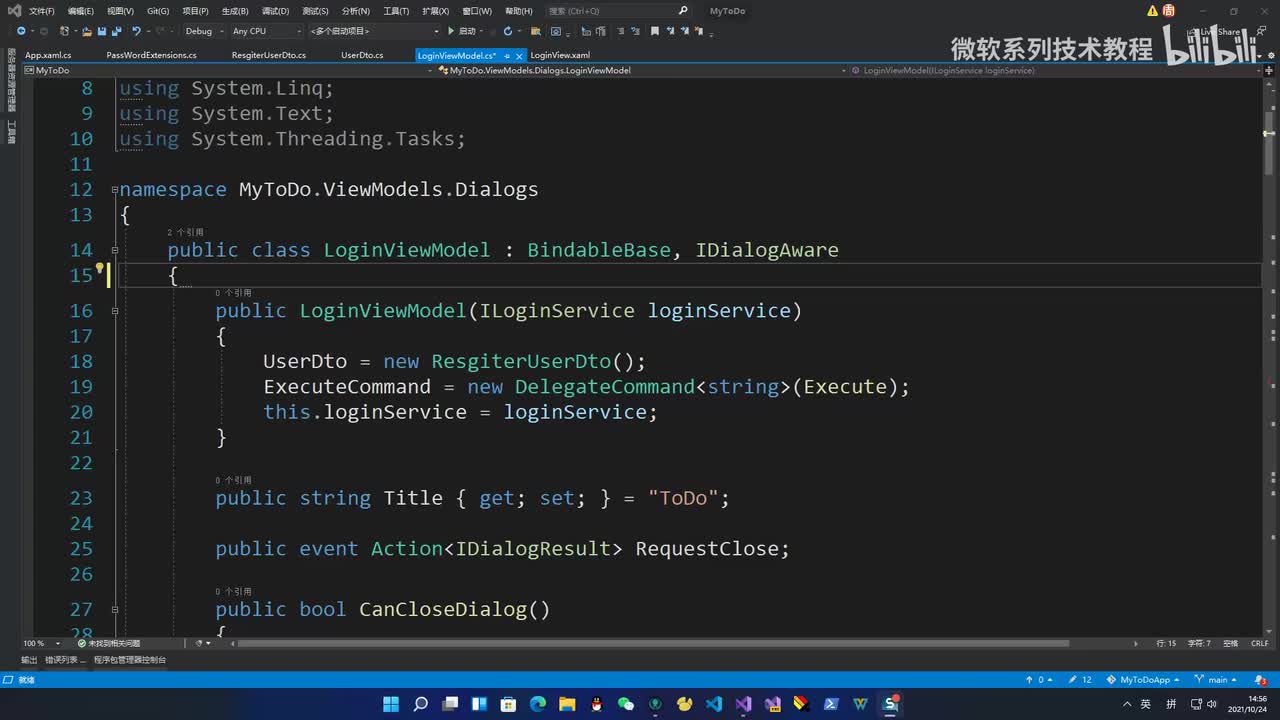Open PowerShell terminal from the taskbar

point(831,704)
